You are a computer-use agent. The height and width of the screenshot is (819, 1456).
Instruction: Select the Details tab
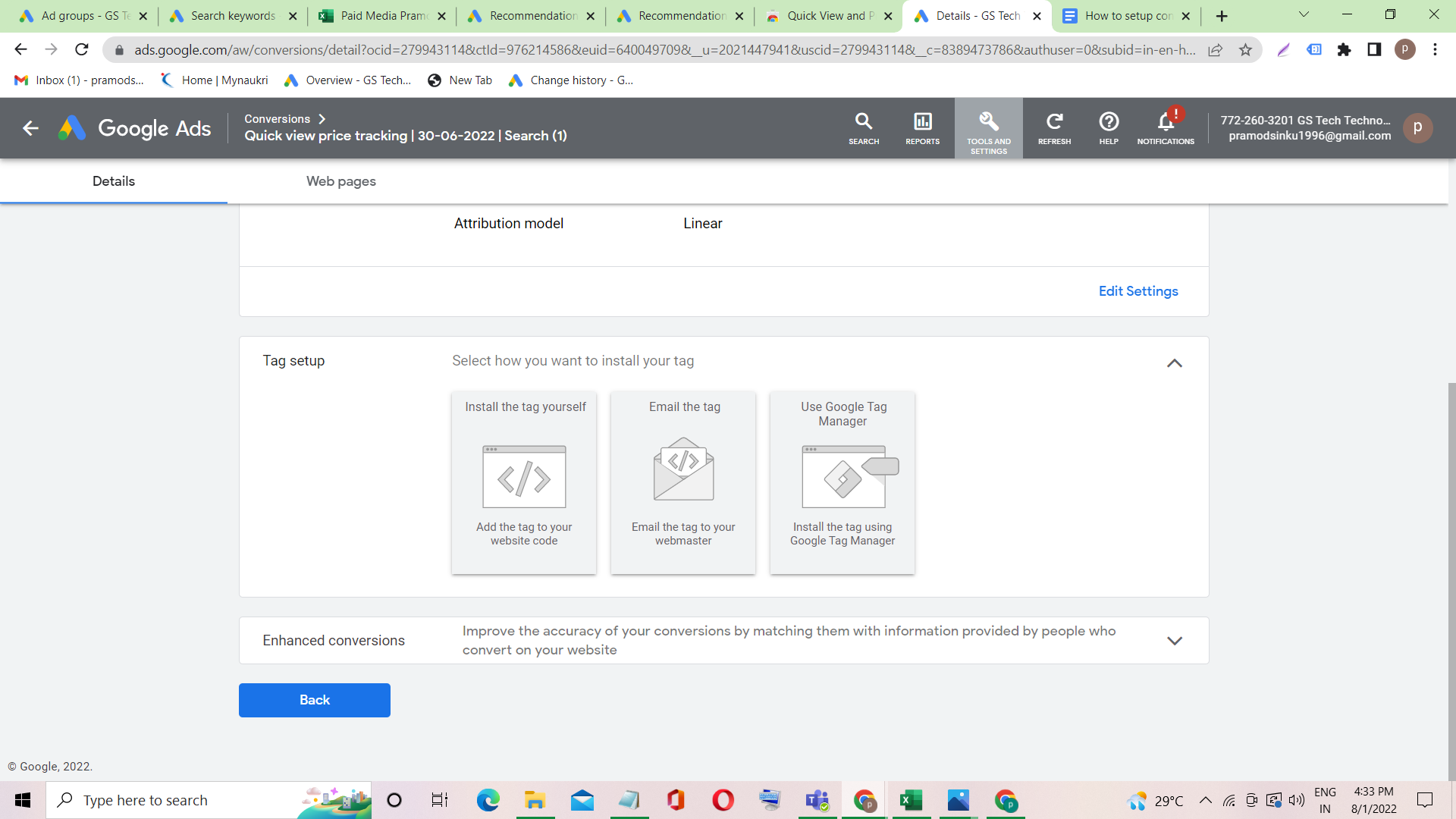point(114,181)
